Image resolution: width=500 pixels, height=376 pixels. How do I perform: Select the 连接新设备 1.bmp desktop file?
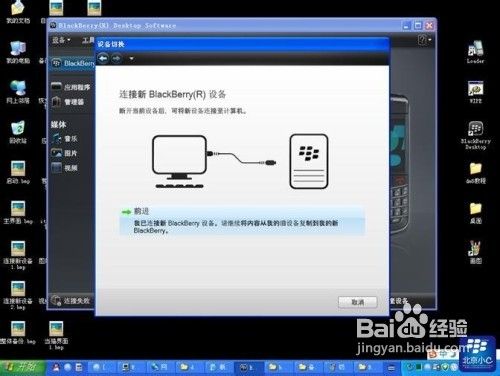[18, 255]
